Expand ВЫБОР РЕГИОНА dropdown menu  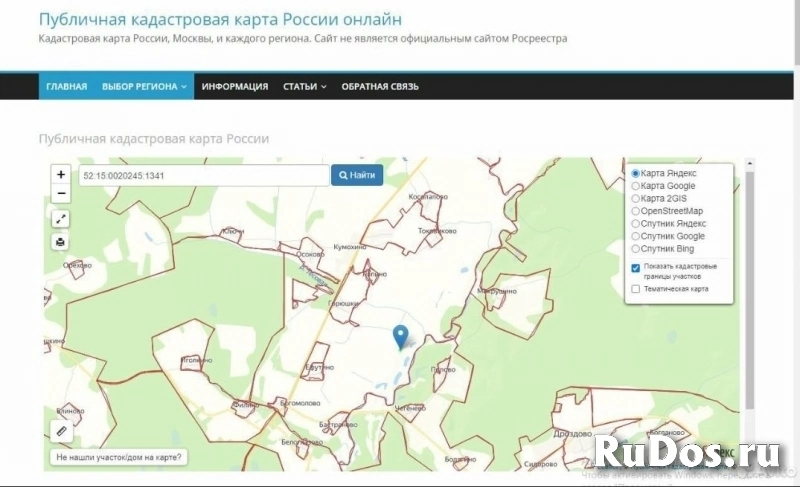click(144, 87)
